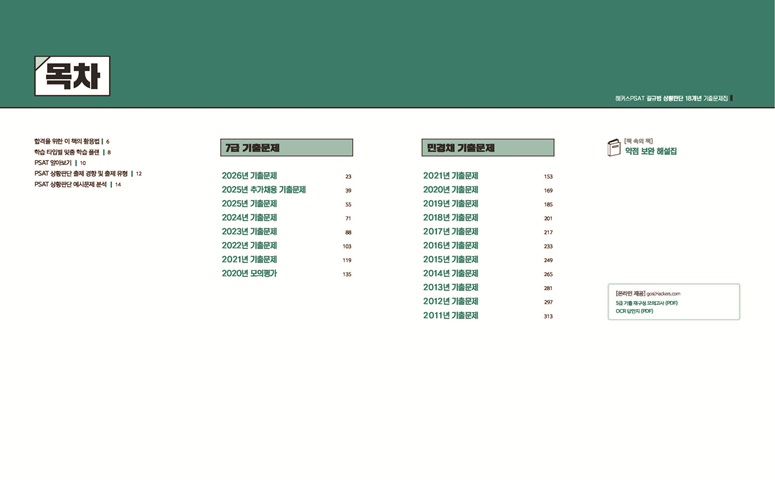Click page number 201 beside 2018년
Image resolution: width=775 pixels, height=480 pixels.
(x=548, y=218)
